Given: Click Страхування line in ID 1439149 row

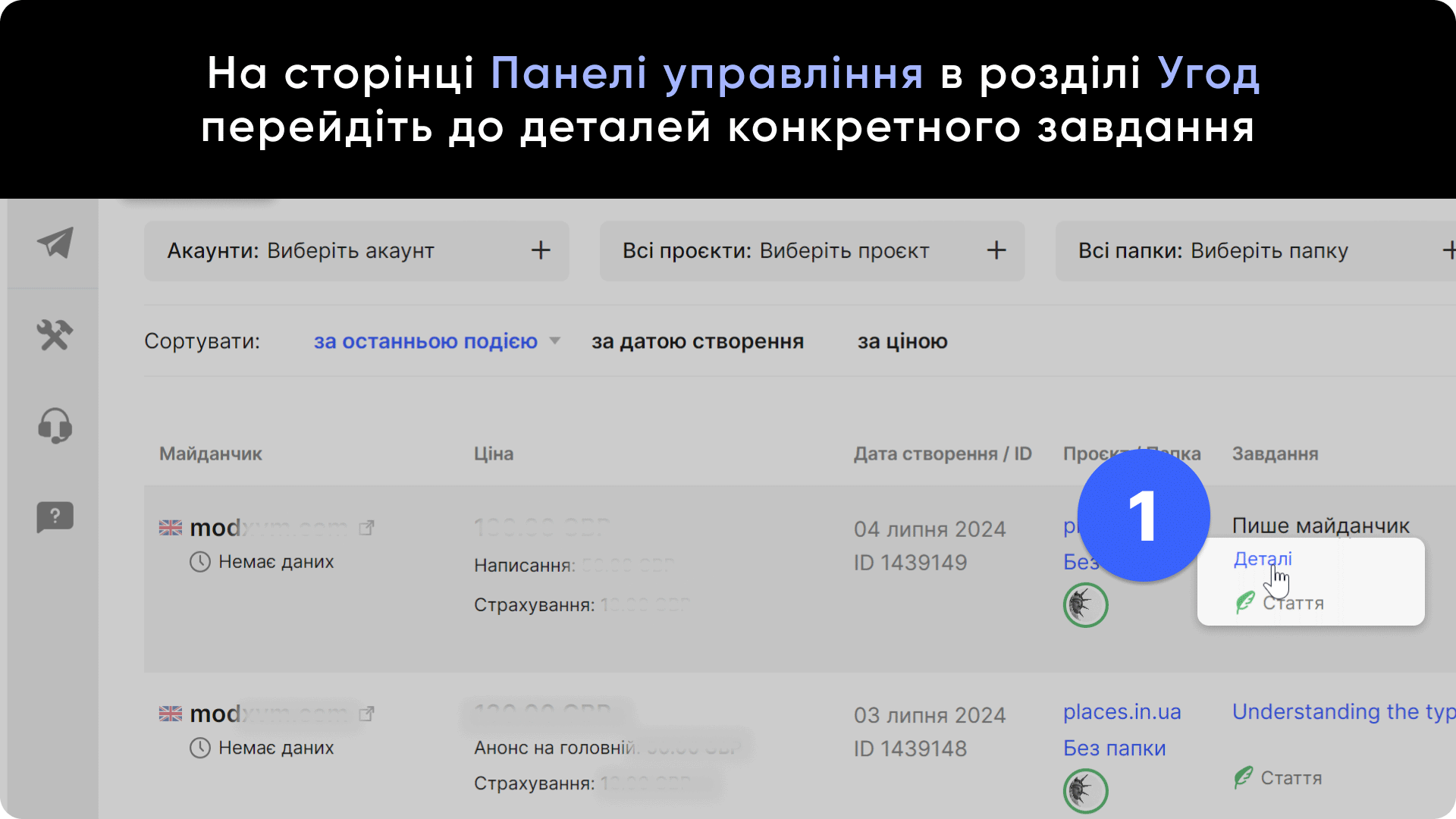Looking at the screenshot, I should tap(582, 605).
